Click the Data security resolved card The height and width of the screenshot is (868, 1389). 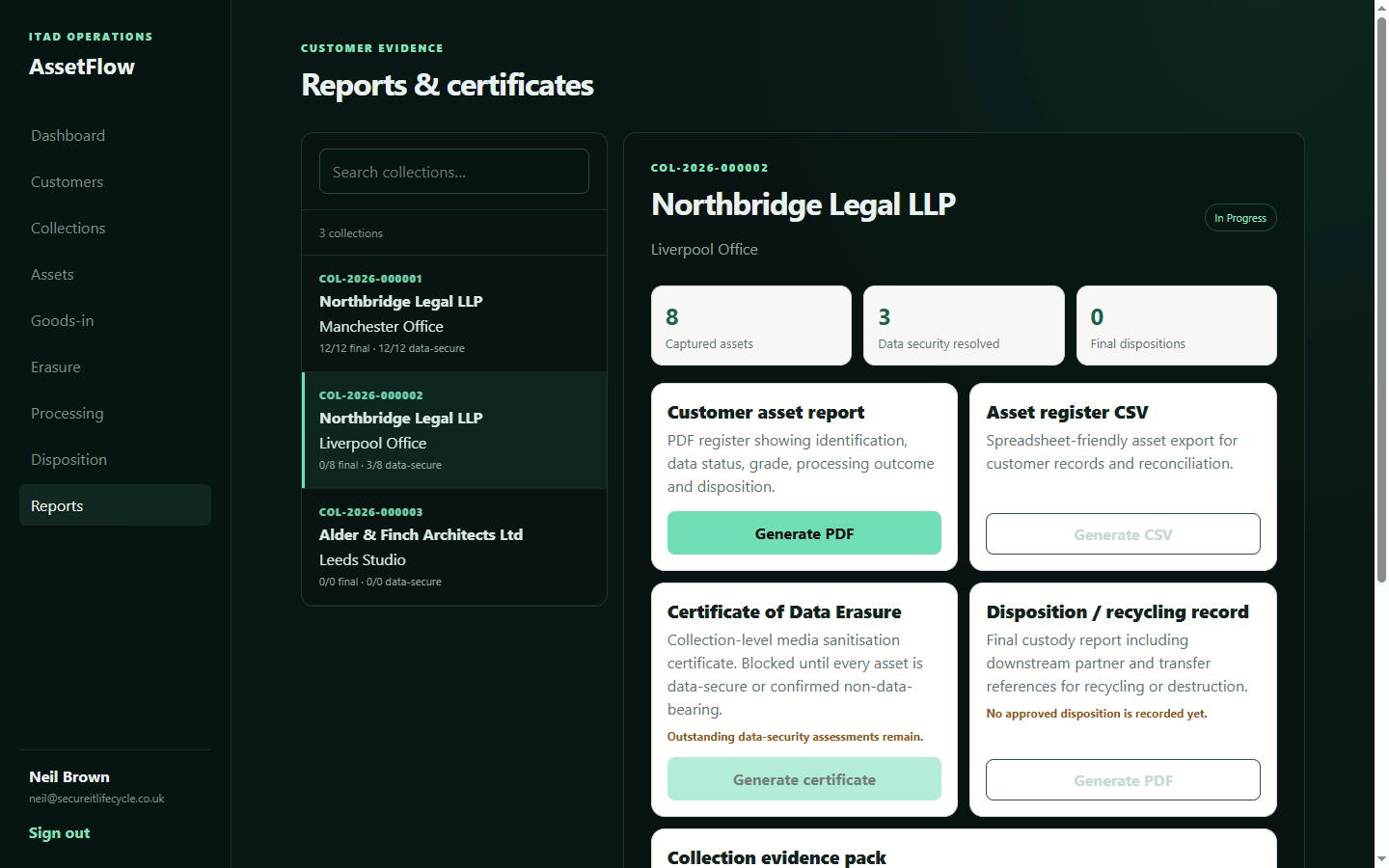964,326
